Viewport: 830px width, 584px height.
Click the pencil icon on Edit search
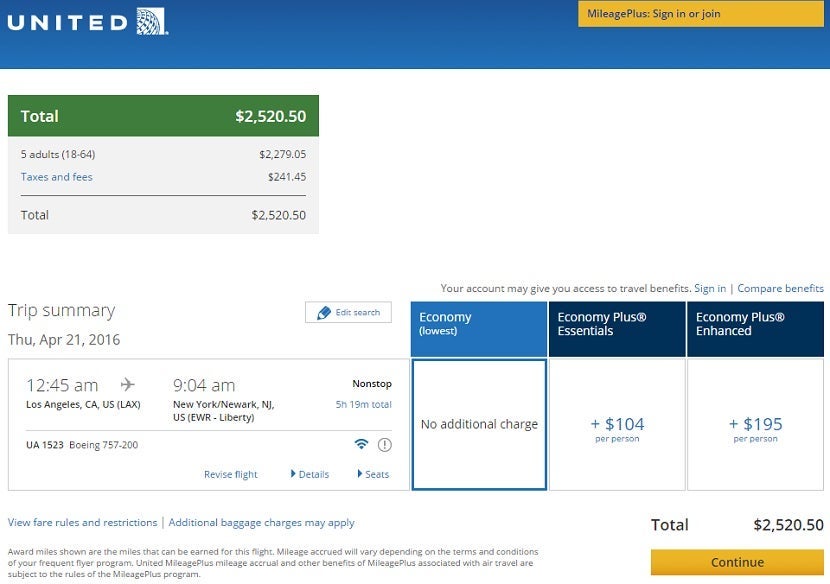[x=323, y=313]
